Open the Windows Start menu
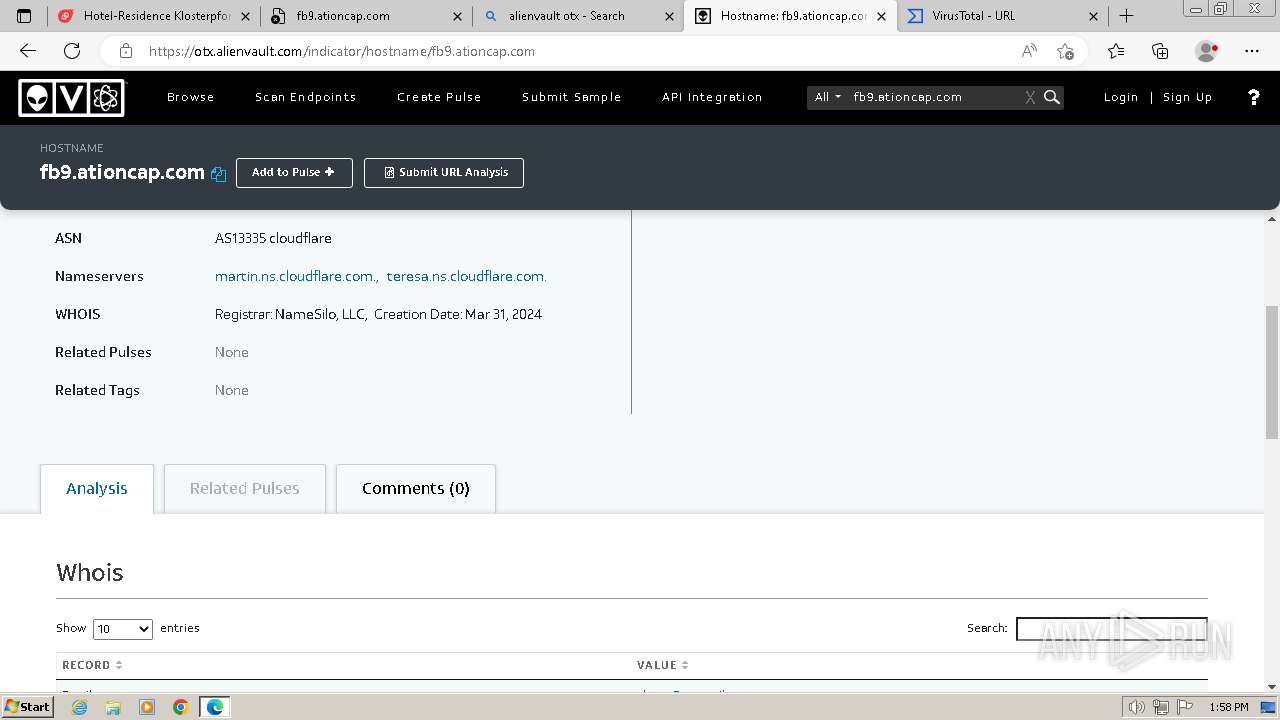The width and height of the screenshot is (1280, 720). 28,707
